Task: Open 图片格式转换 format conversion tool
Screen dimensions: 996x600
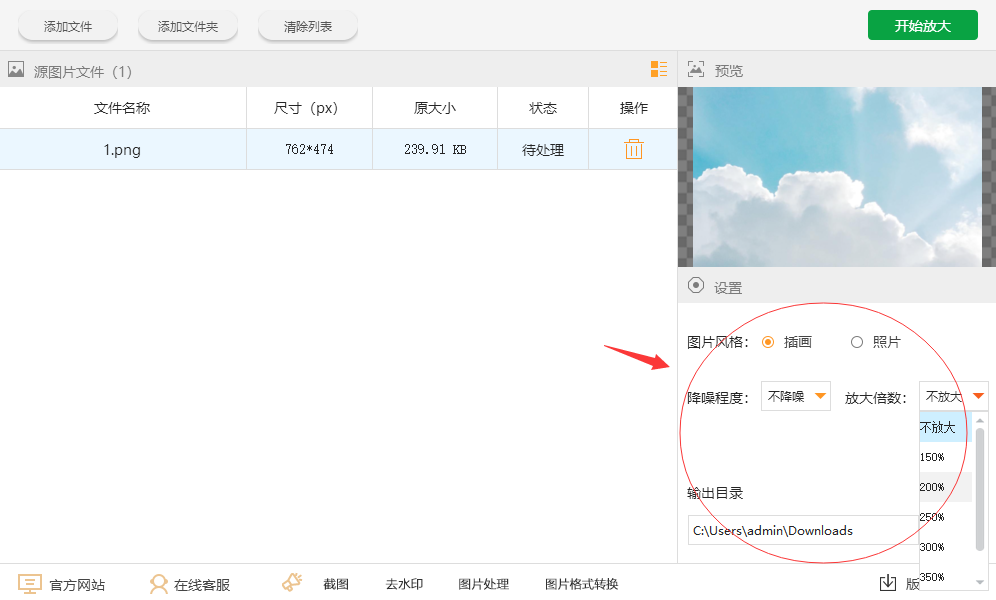Action: coord(581,584)
